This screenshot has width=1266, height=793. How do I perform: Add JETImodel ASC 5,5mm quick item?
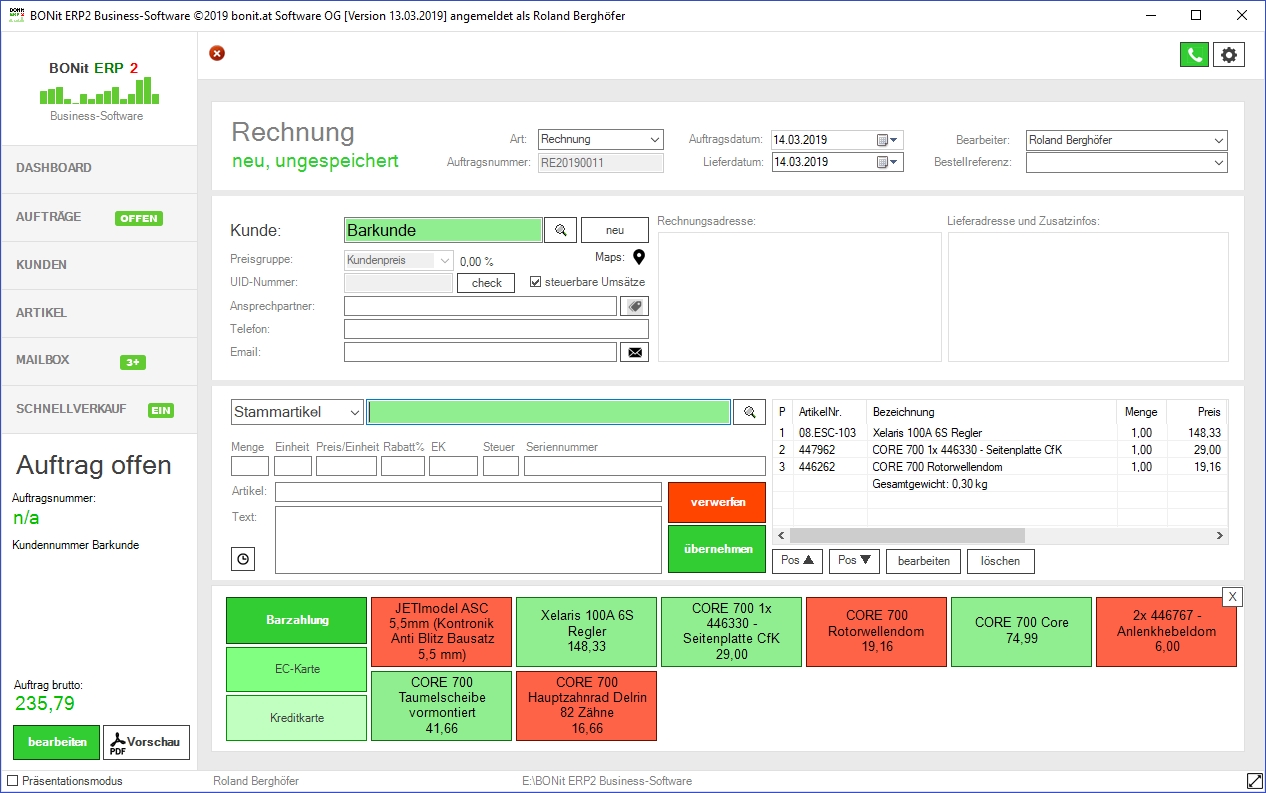click(x=441, y=632)
